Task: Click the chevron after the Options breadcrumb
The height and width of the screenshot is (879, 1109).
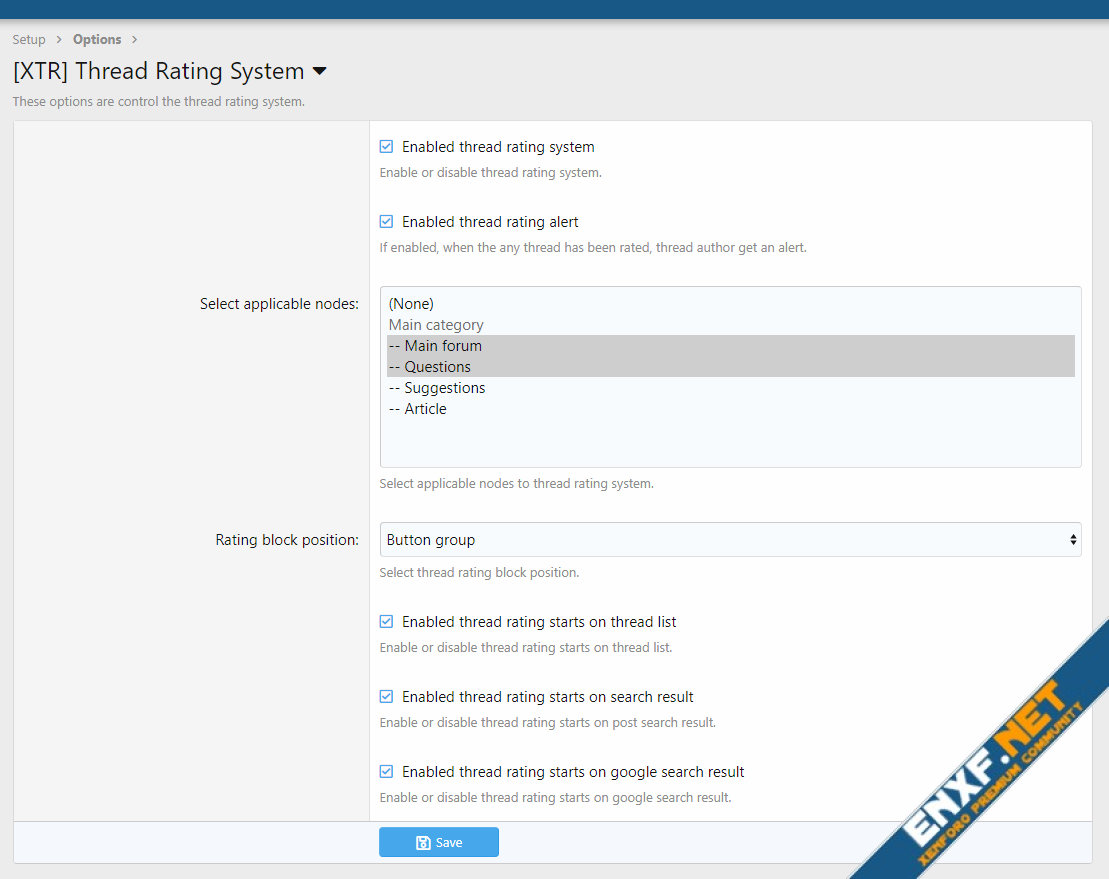Action: point(134,40)
